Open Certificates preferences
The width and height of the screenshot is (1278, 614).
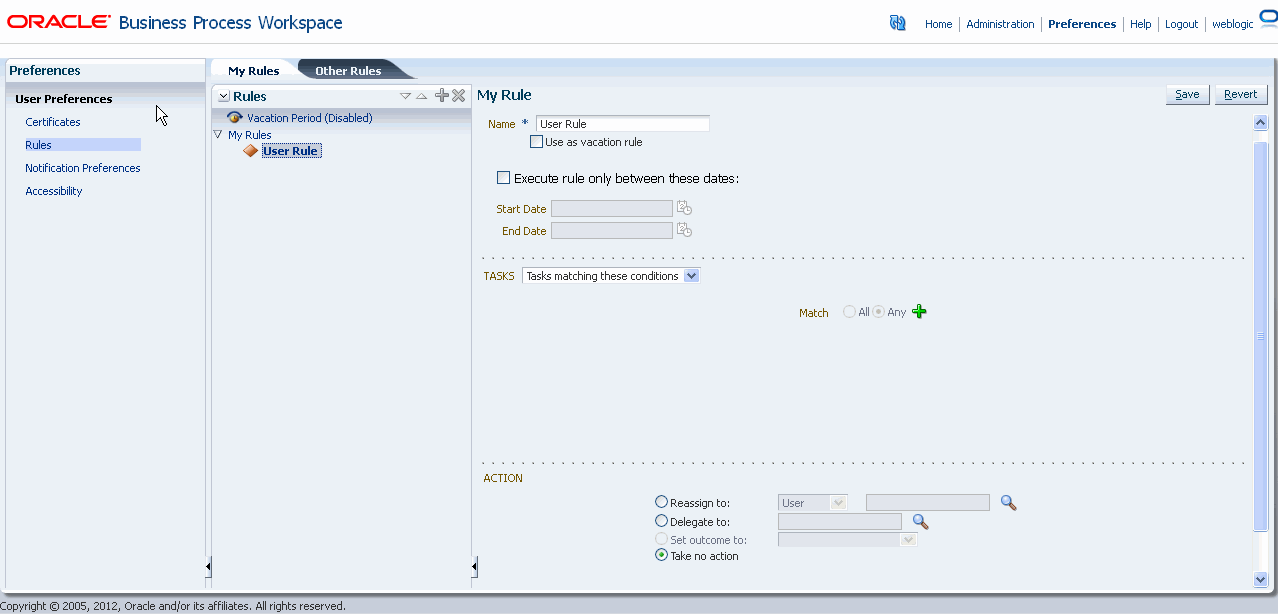53,122
